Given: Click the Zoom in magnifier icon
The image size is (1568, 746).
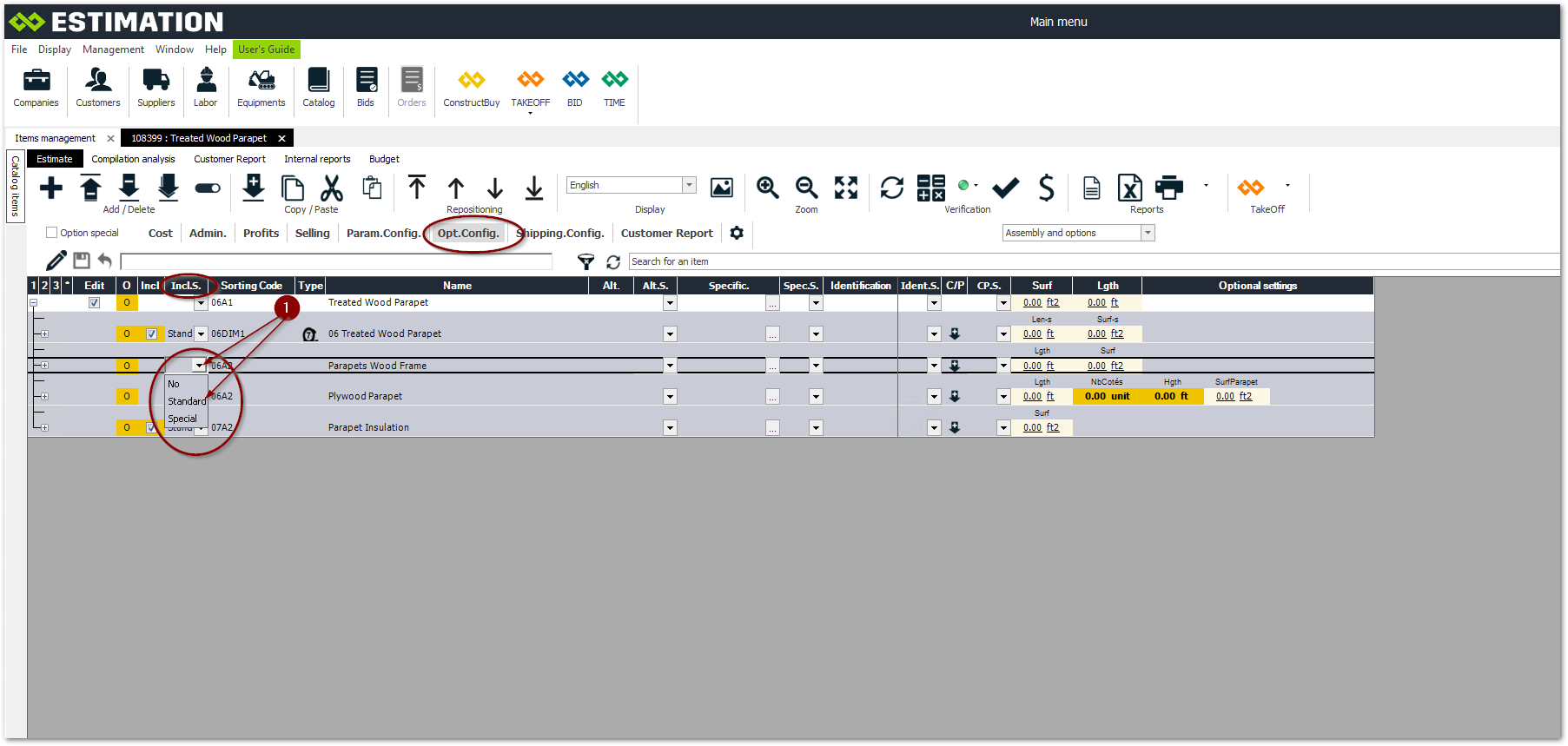Looking at the screenshot, I should (767, 188).
